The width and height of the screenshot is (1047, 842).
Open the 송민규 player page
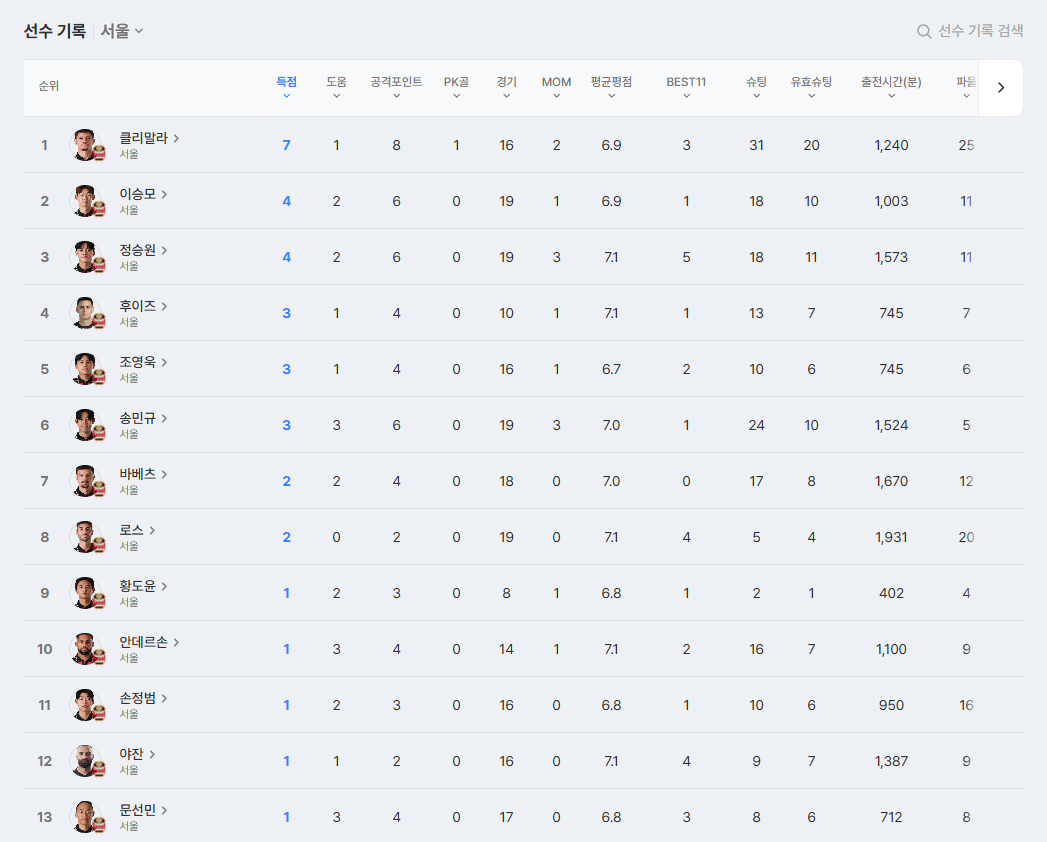coord(143,419)
